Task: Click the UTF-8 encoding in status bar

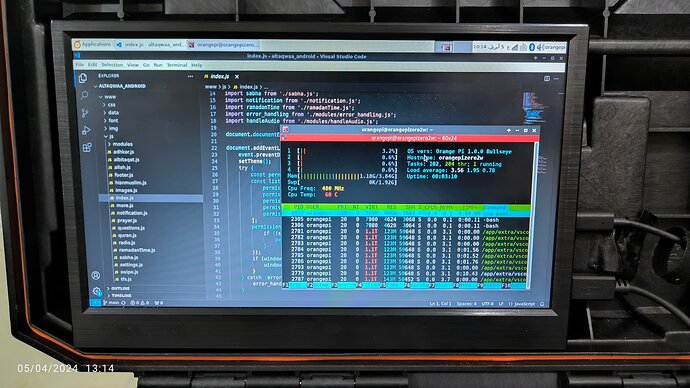Action: [x=487, y=304]
